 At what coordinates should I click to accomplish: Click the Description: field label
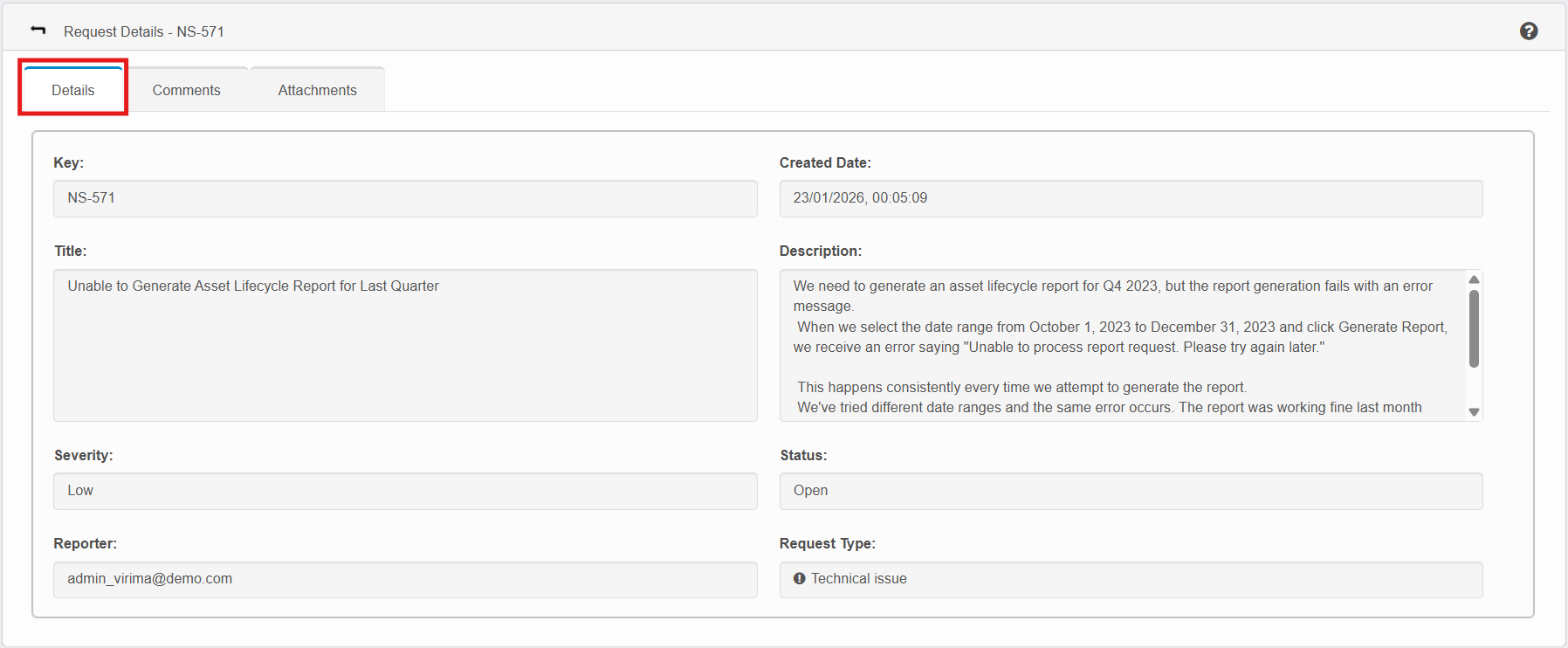(x=820, y=251)
